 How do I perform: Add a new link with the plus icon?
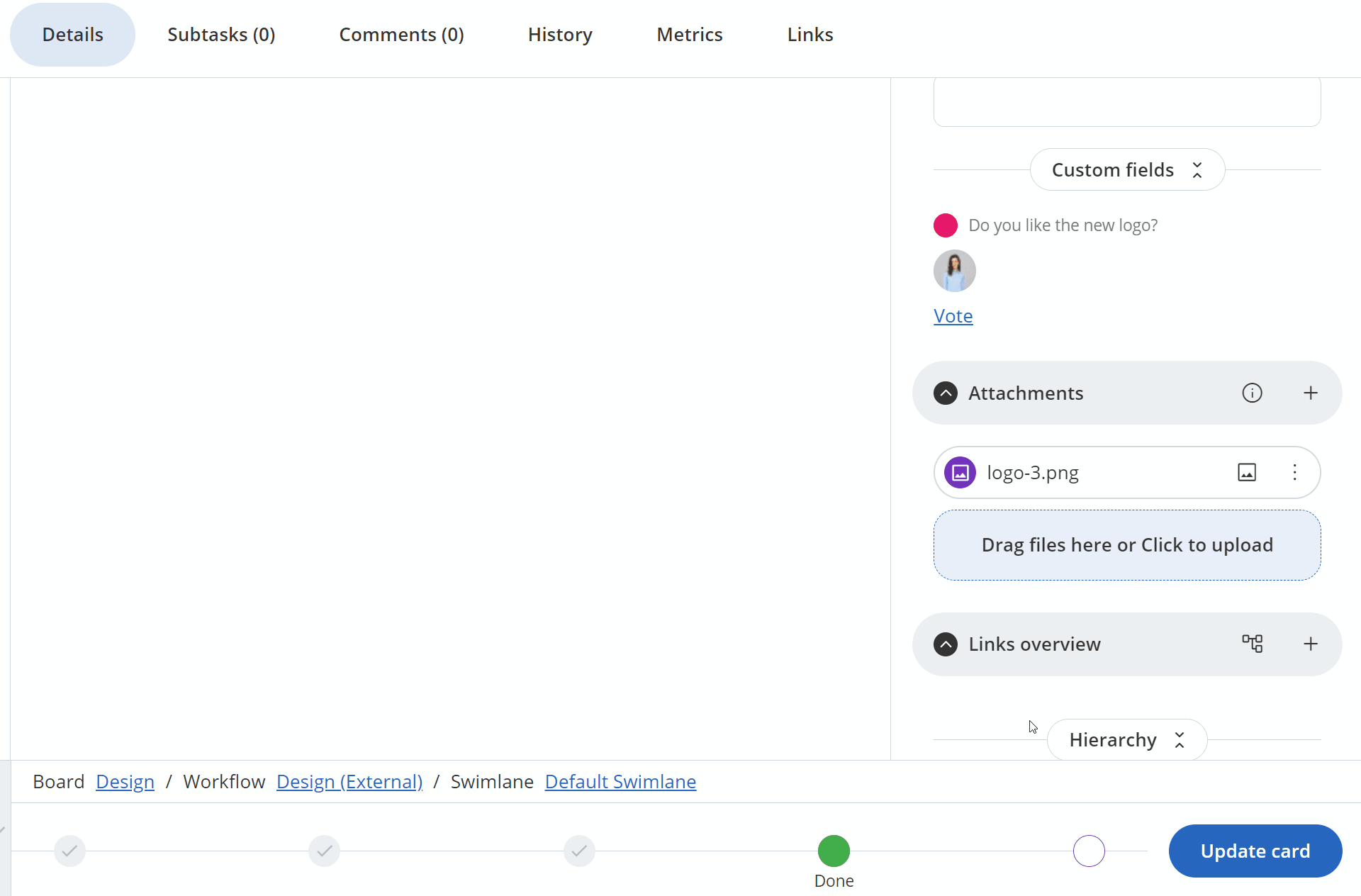point(1310,644)
